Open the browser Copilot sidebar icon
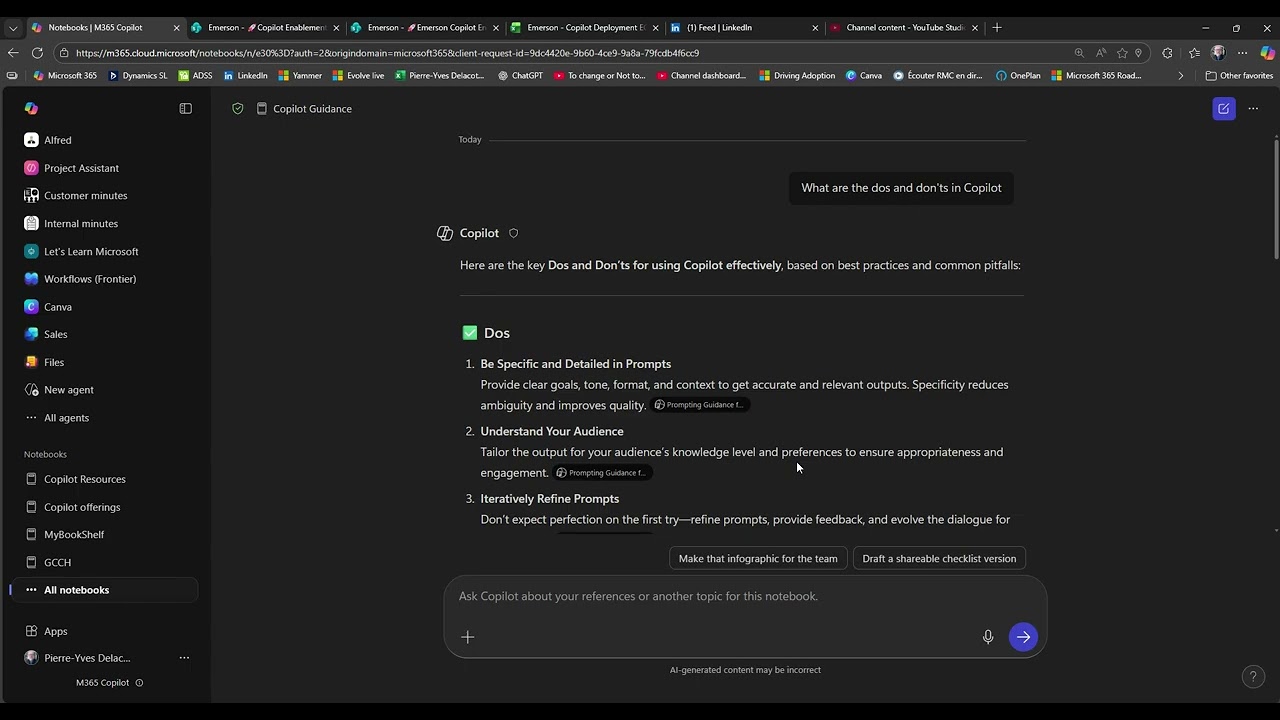1280x720 pixels. point(1267,53)
